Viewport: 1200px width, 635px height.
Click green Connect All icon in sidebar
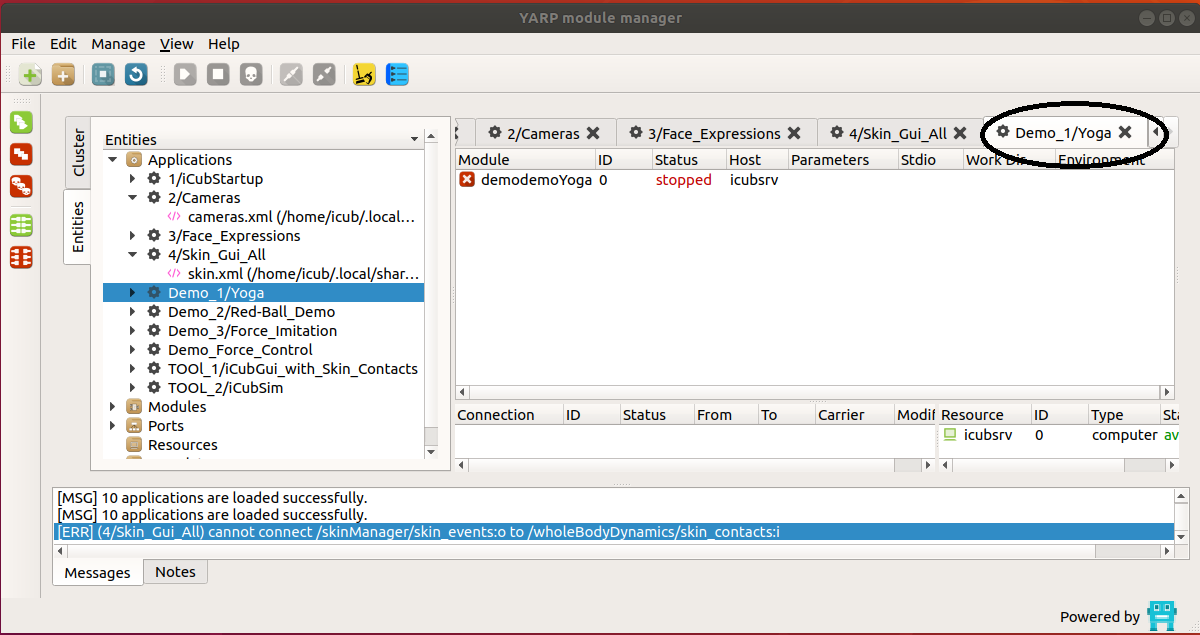(x=21, y=225)
